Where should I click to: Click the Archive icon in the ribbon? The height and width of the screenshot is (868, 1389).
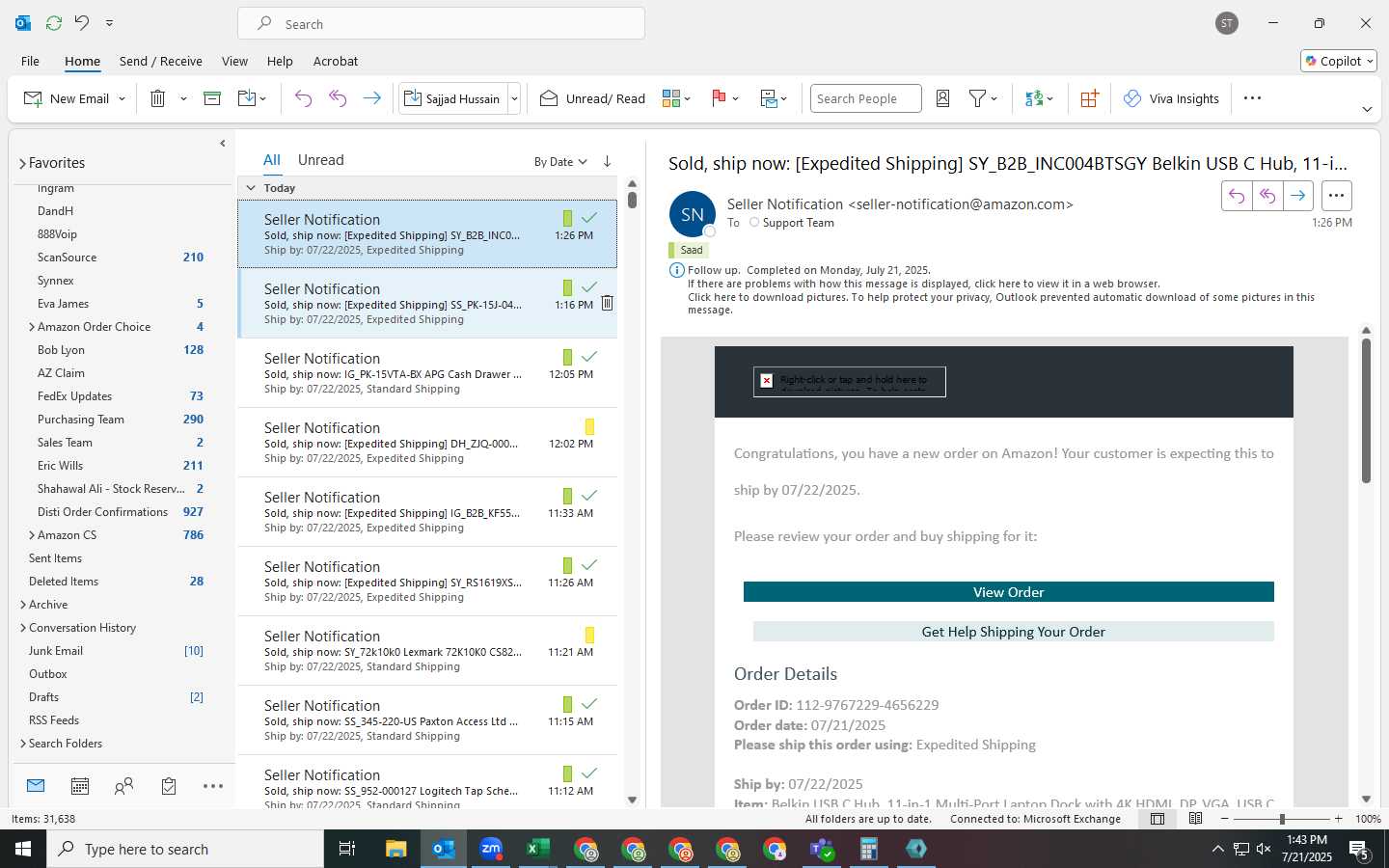coord(212,98)
